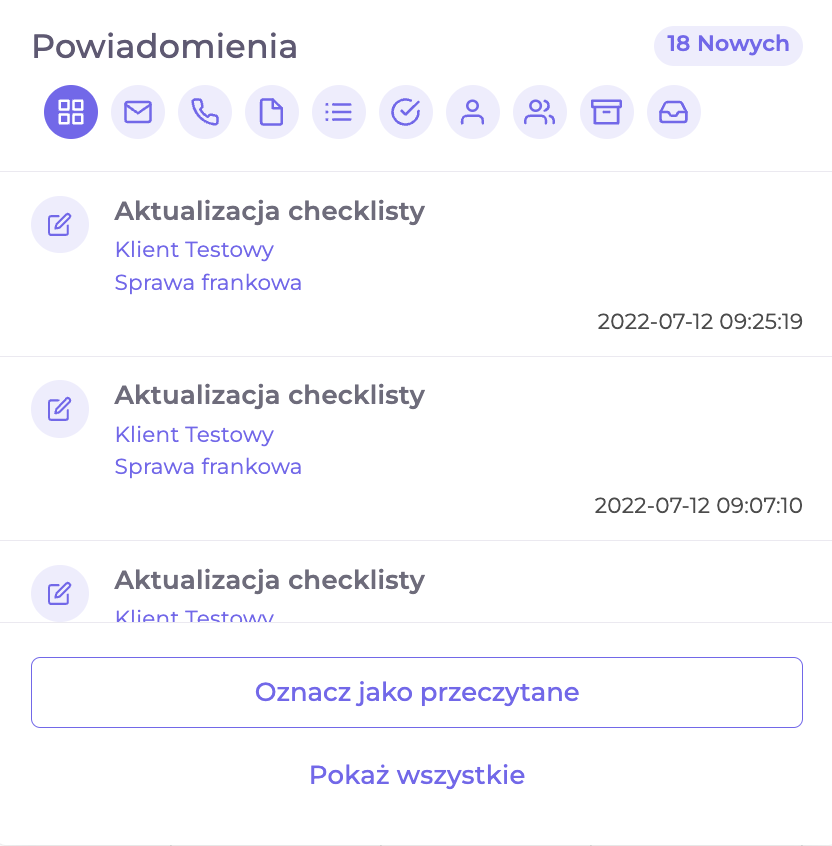Select the archive box filter icon
This screenshot has width=832, height=846.
[606, 112]
